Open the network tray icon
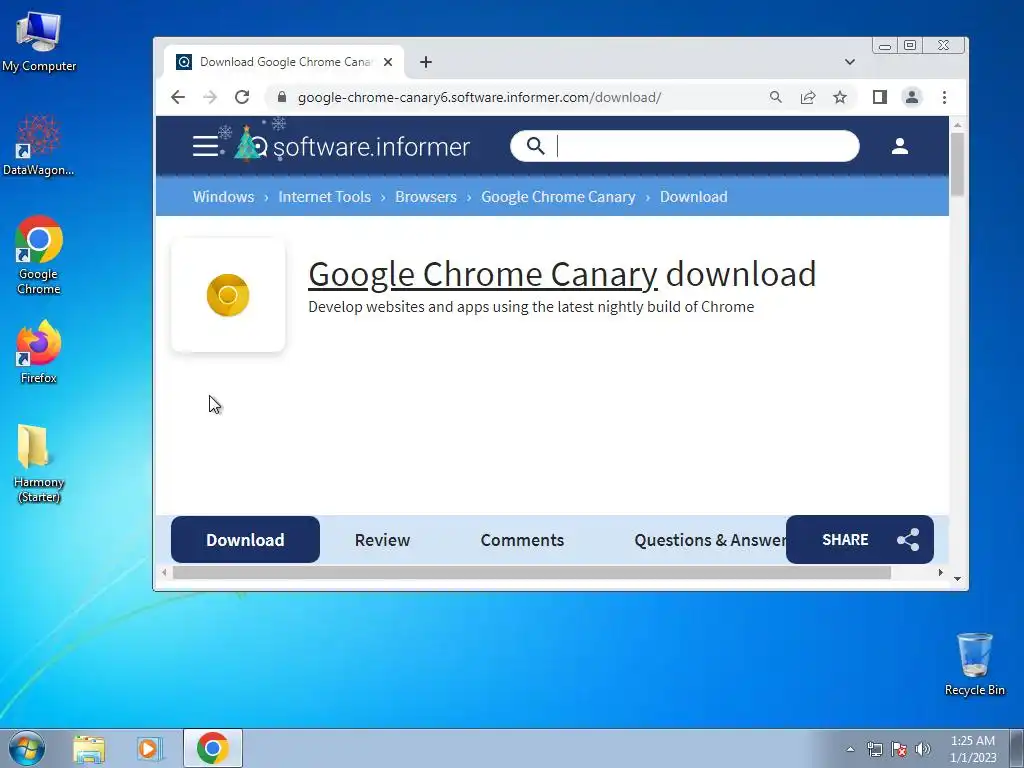Screen dimensions: 1024x768 [874, 749]
